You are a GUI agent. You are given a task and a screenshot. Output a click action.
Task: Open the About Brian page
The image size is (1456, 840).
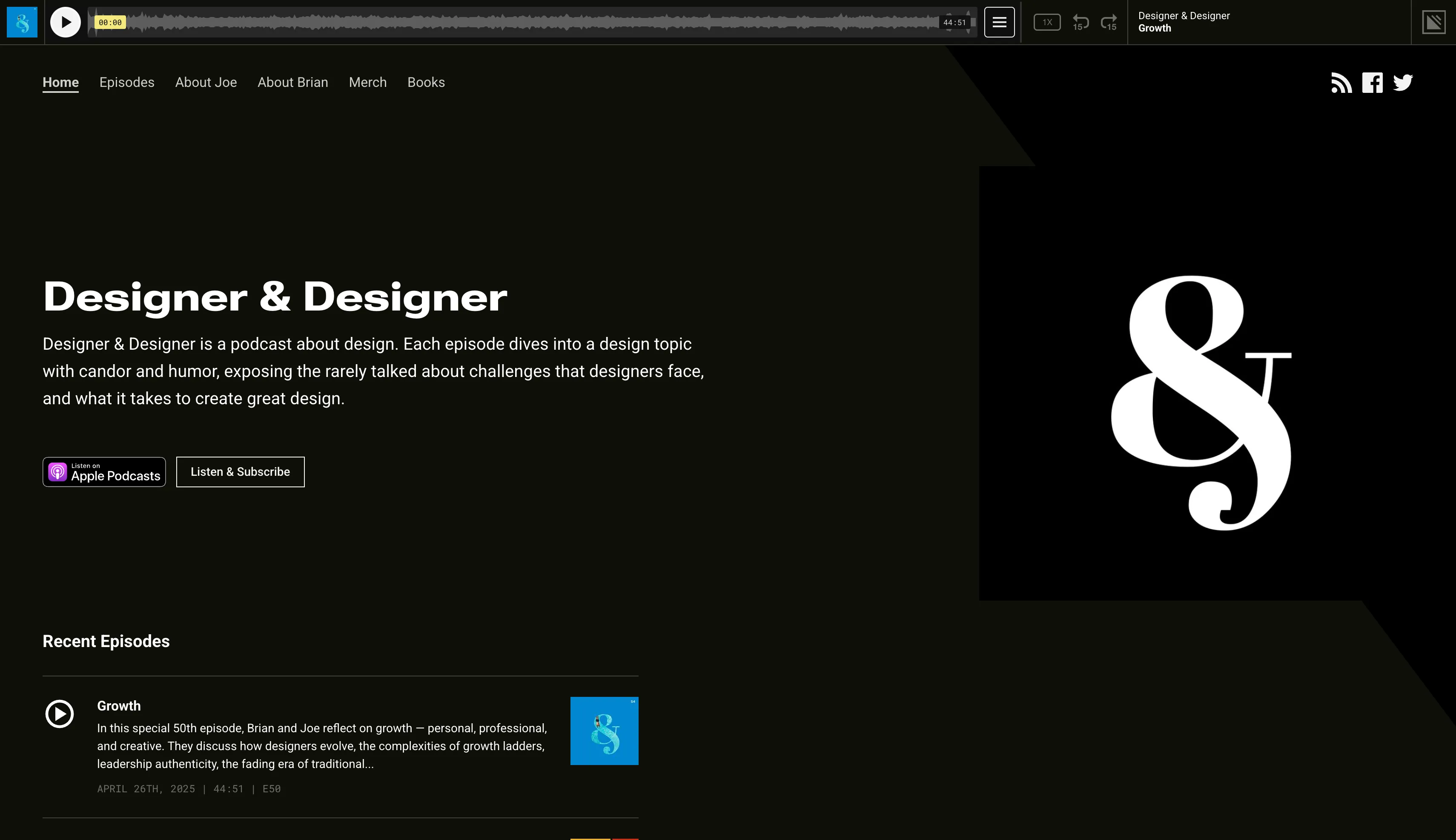click(292, 83)
